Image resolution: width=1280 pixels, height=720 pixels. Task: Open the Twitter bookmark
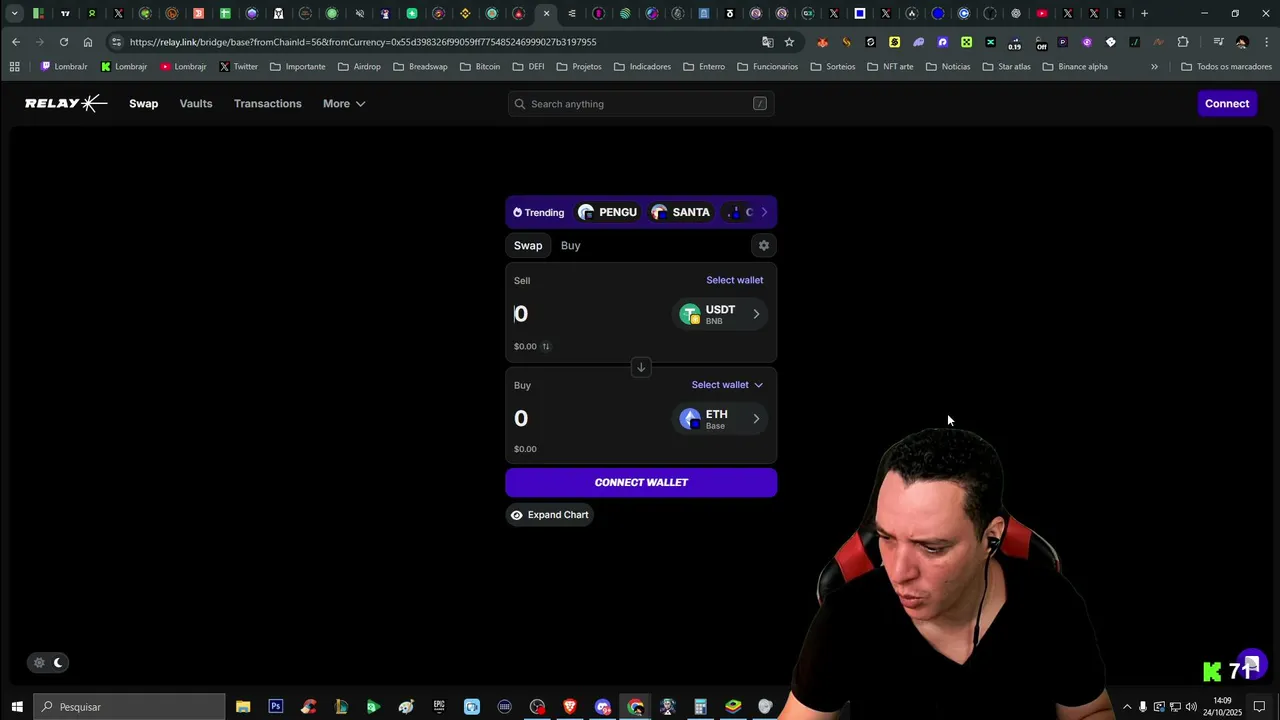(x=238, y=67)
